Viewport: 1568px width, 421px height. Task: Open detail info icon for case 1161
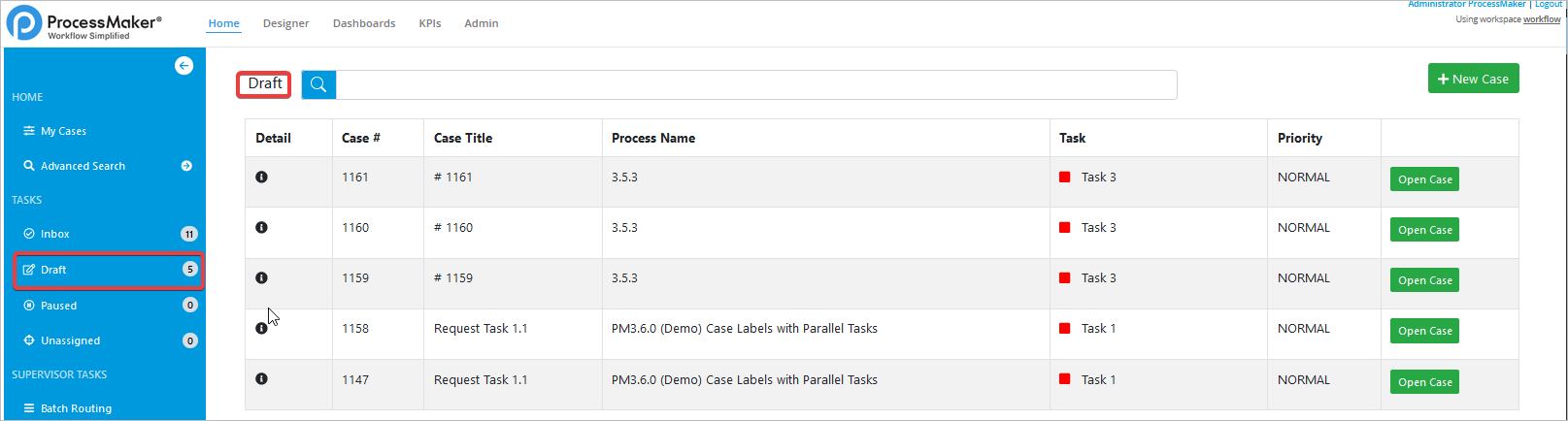click(x=261, y=178)
